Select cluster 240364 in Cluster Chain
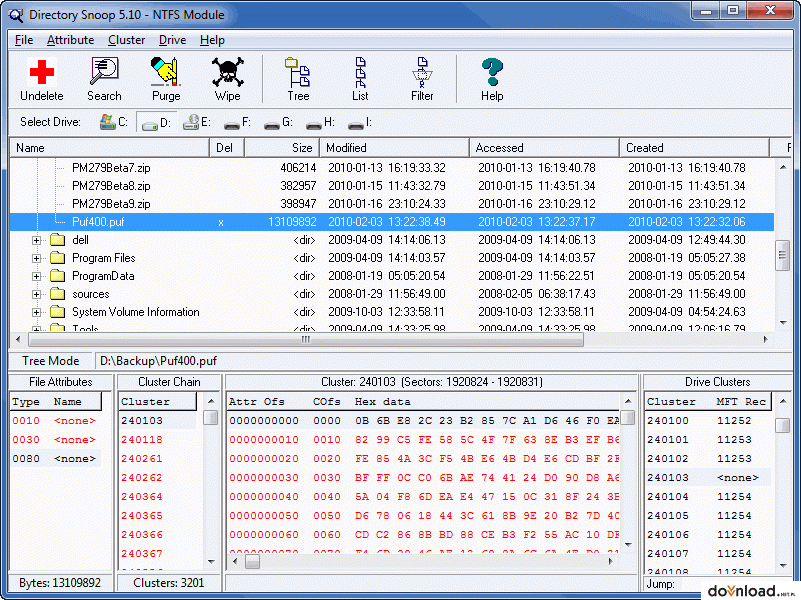 [x=142, y=497]
